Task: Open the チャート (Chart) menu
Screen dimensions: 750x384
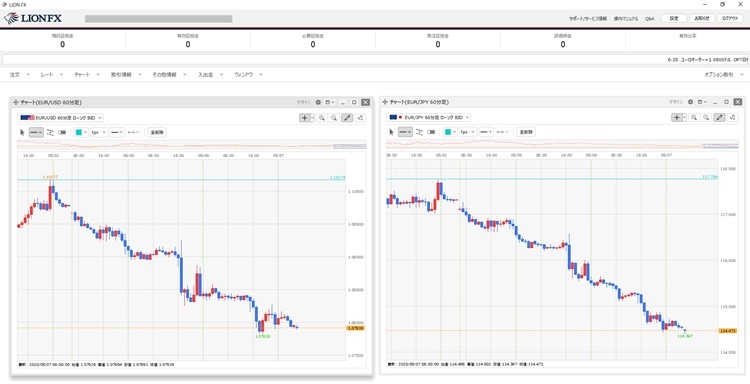Action: (x=87, y=75)
